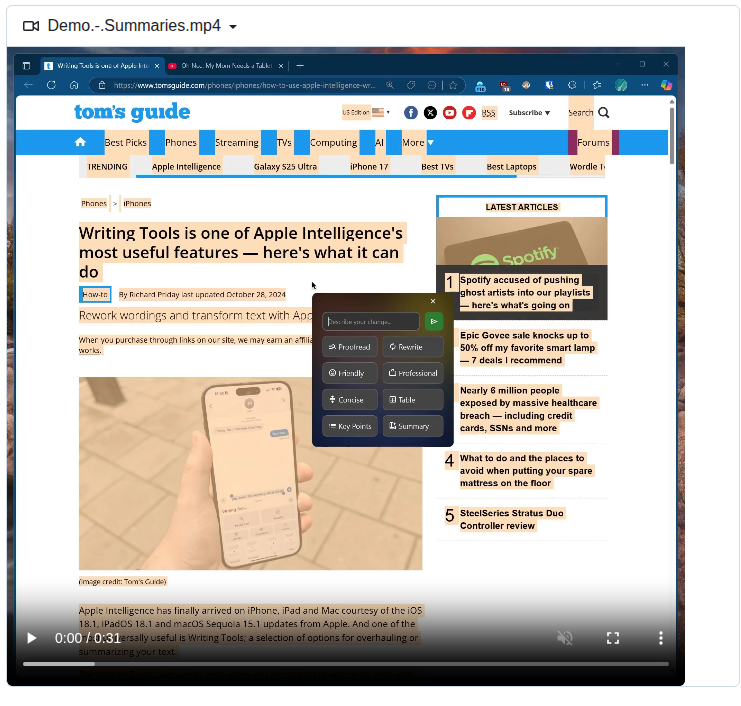The image size is (741, 706).
Task: Open browser settings ellipsis menu
Action: [x=645, y=85]
